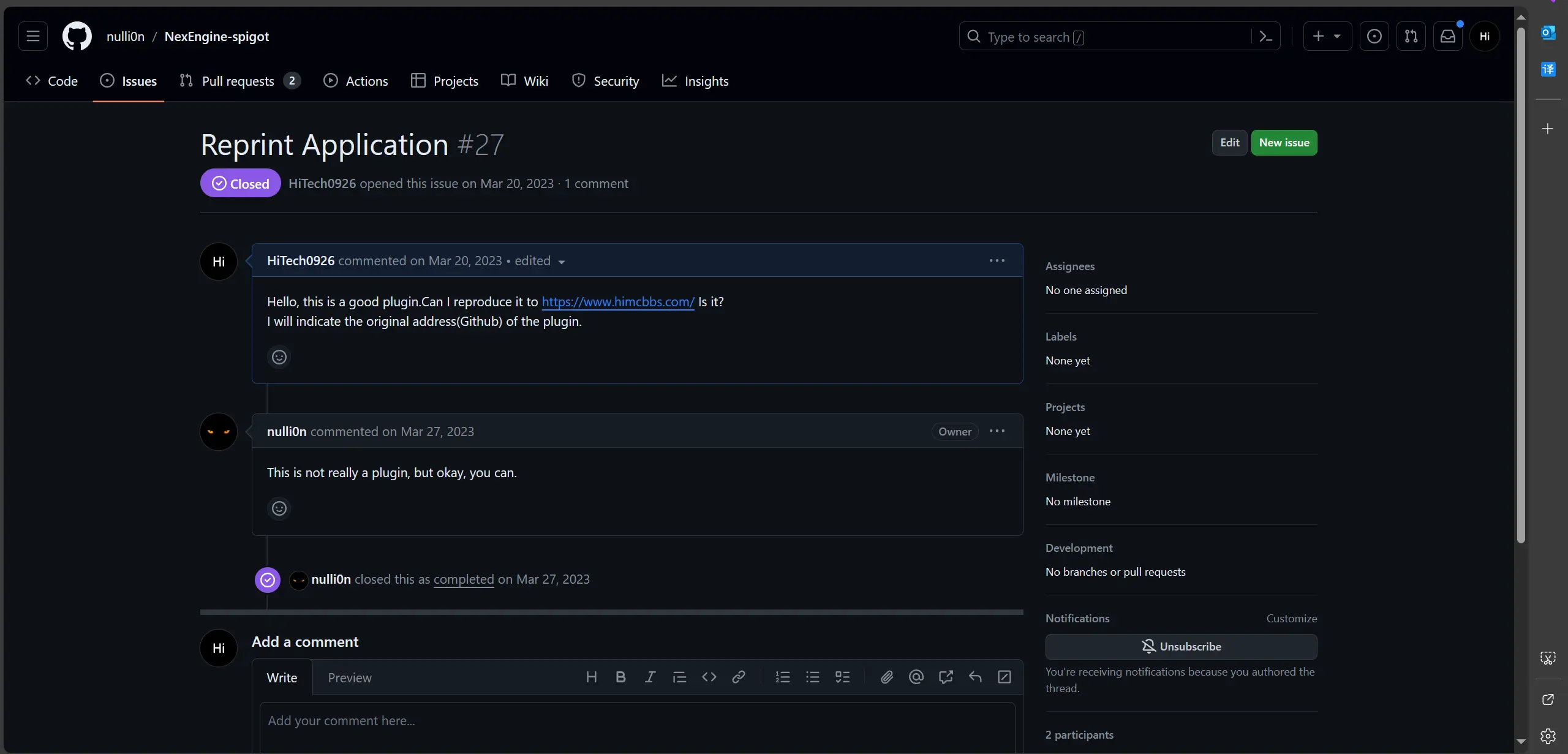Open the himcbbs.com link

pos(617,302)
